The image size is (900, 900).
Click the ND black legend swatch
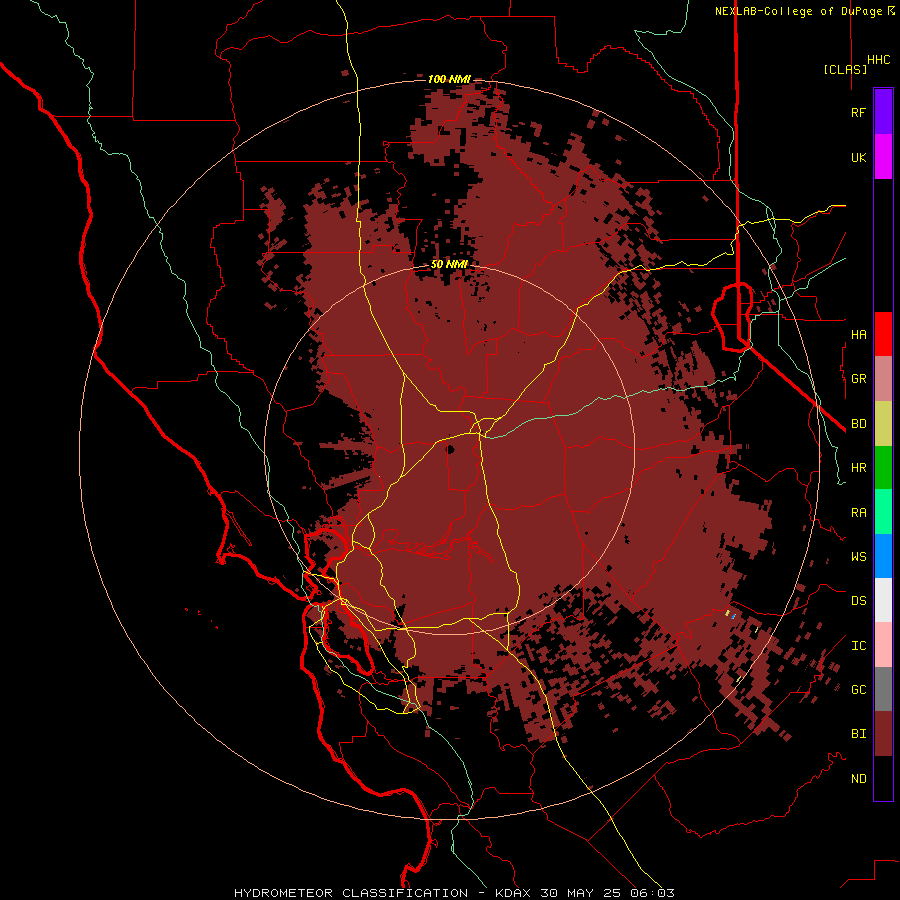click(x=883, y=778)
